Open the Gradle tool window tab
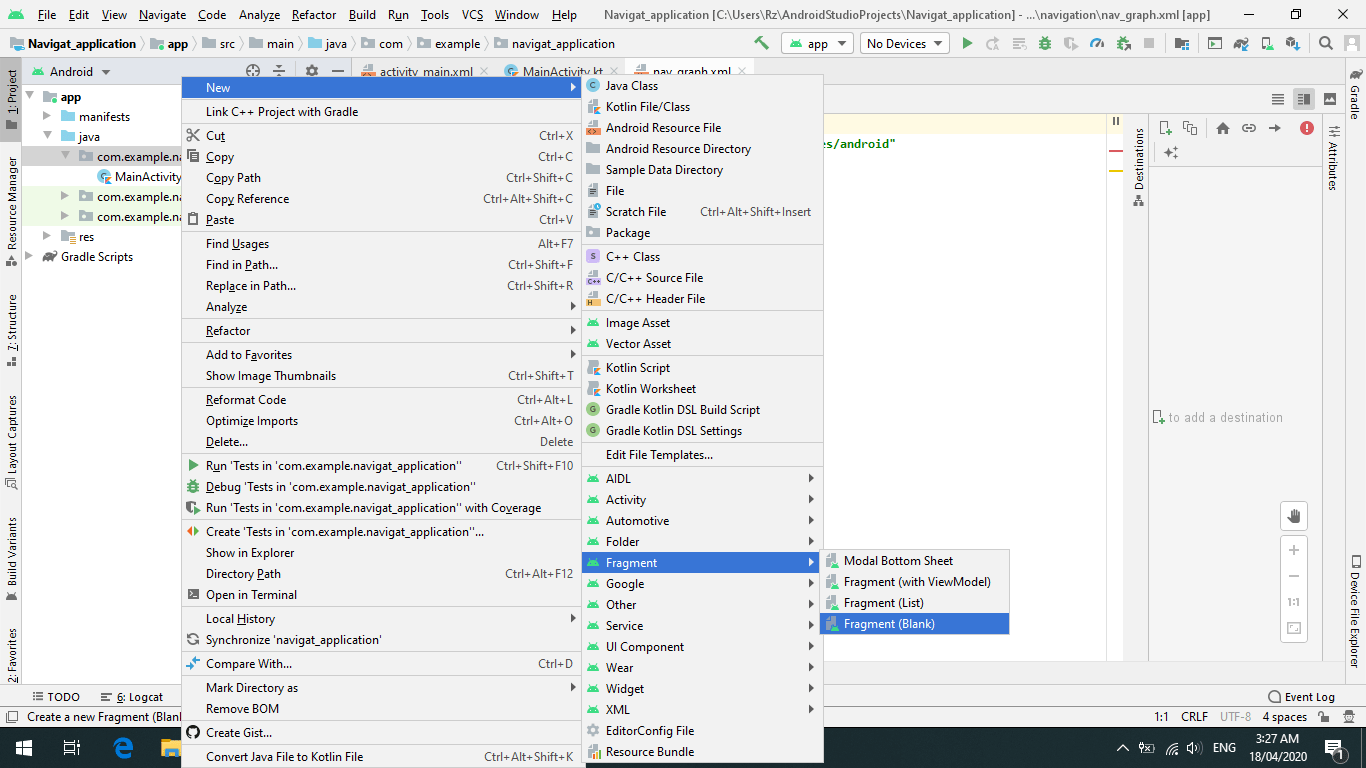The height and width of the screenshot is (768, 1366). click(x=1355, y=94)
